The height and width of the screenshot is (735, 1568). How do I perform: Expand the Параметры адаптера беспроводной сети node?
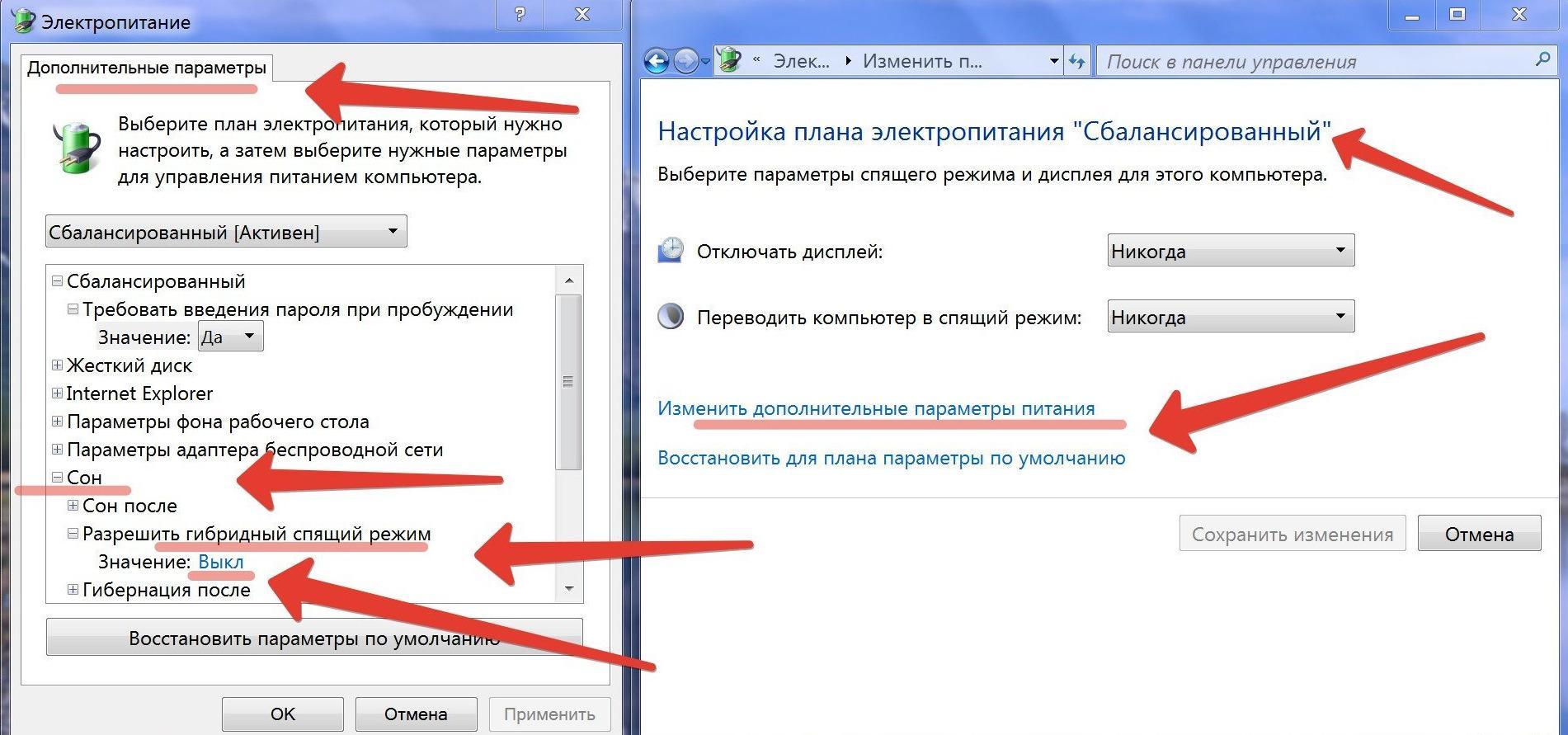point(57,450)
